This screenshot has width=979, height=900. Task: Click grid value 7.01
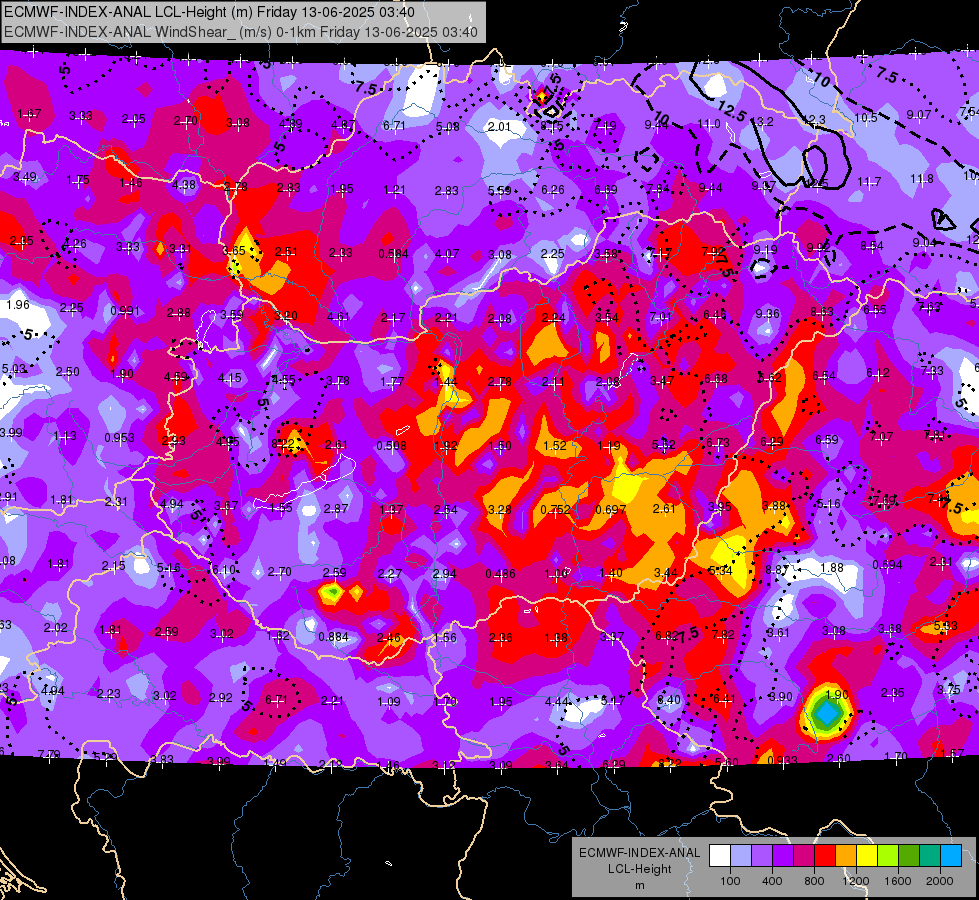pos(661,317)
